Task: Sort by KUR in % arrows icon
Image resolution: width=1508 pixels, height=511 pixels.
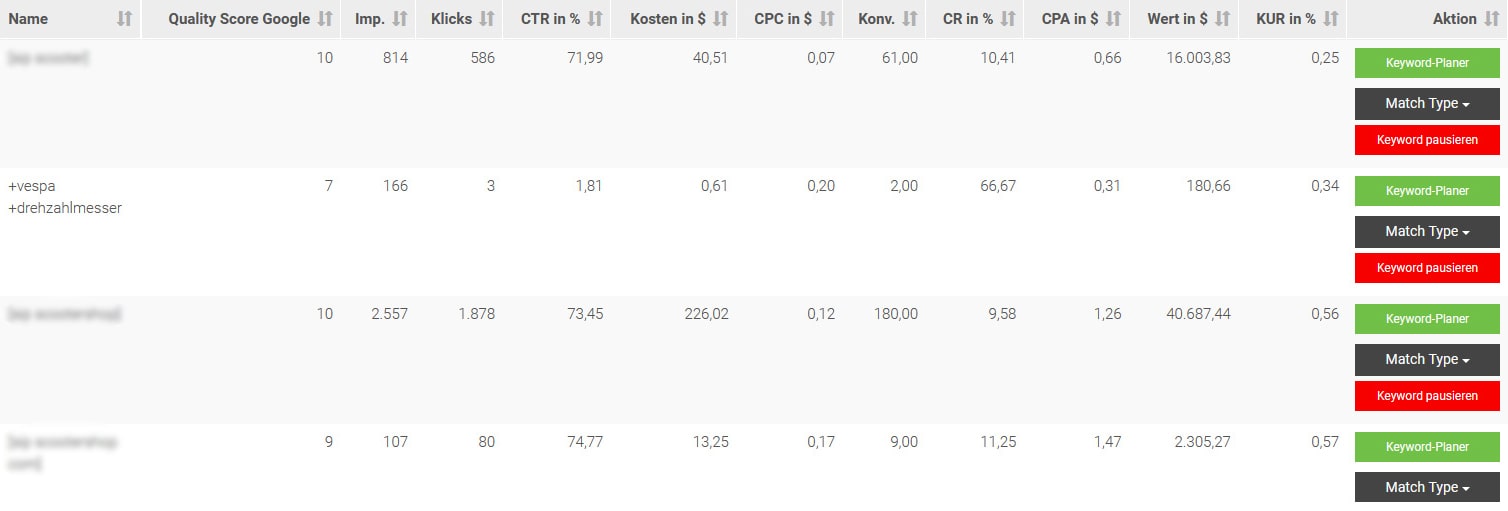Action: [1331, 19]
